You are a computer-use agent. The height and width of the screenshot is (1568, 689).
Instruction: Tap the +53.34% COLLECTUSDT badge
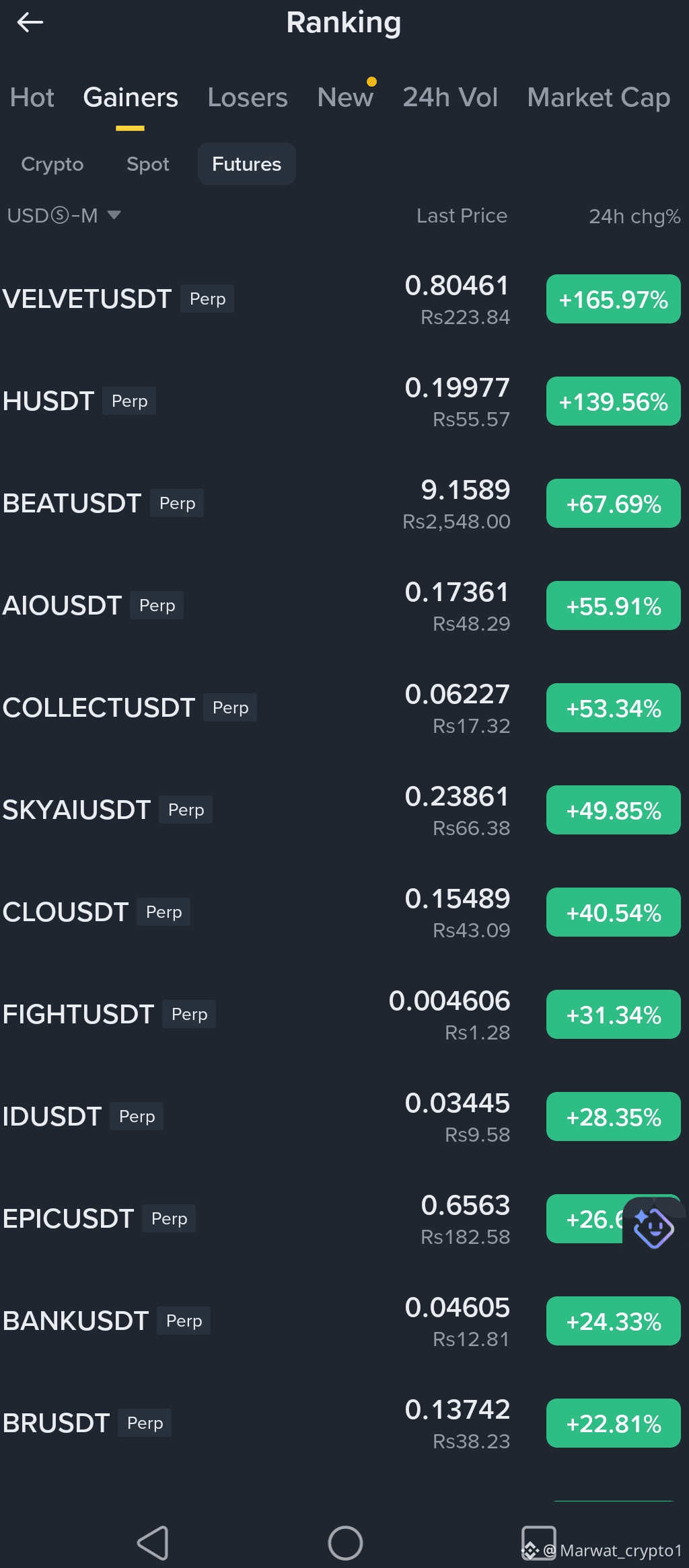pos(614,708)
